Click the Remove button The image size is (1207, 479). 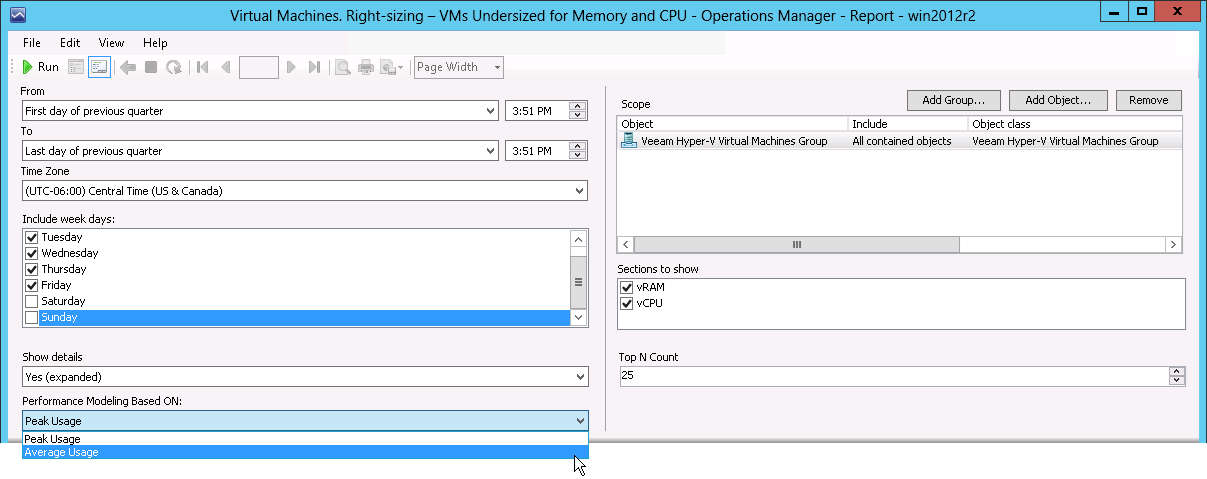click(1149, 100)
